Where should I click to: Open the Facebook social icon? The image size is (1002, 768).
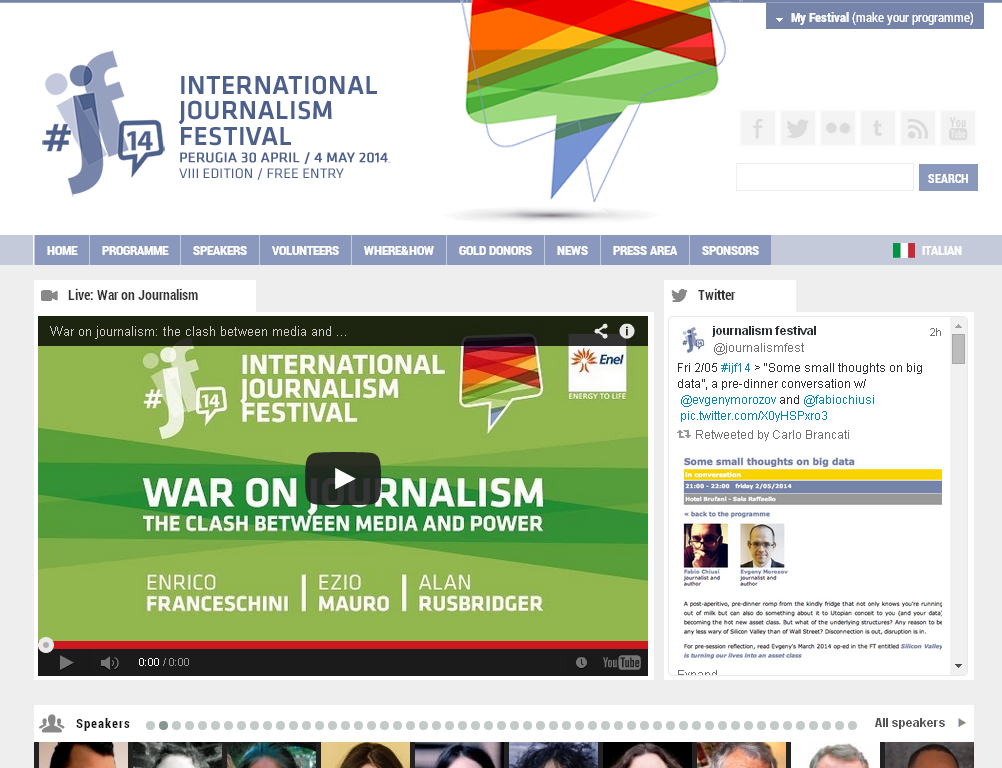coord(757,128)
